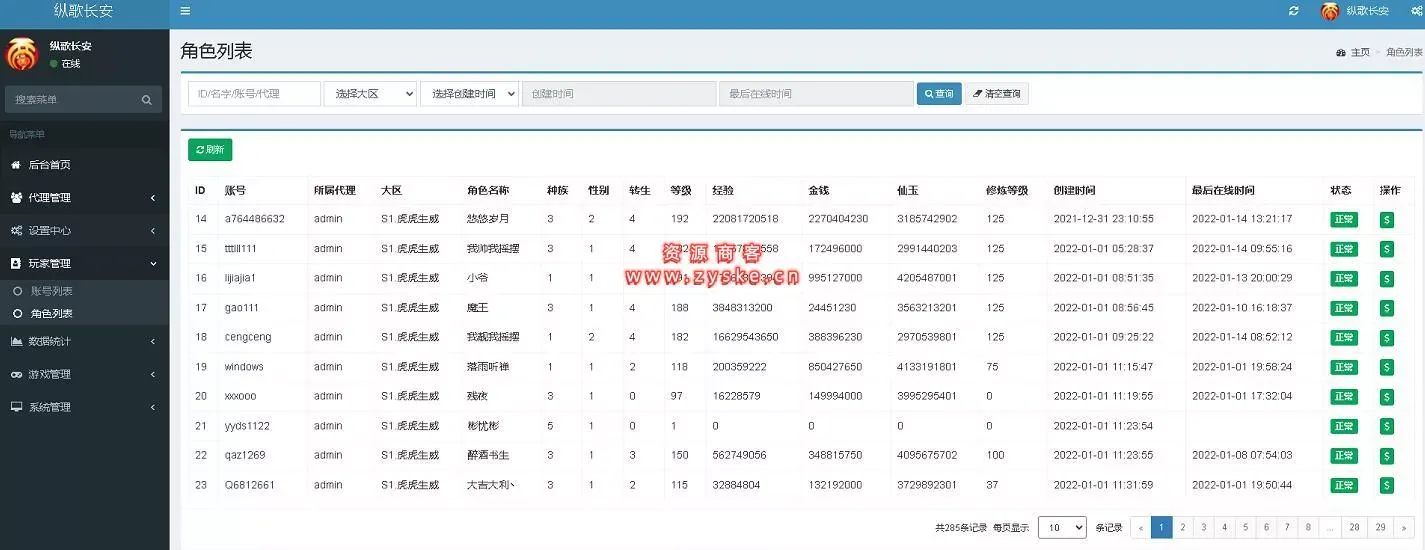Click the account cell windows
1425x550 pixels.
pos(244,367)
